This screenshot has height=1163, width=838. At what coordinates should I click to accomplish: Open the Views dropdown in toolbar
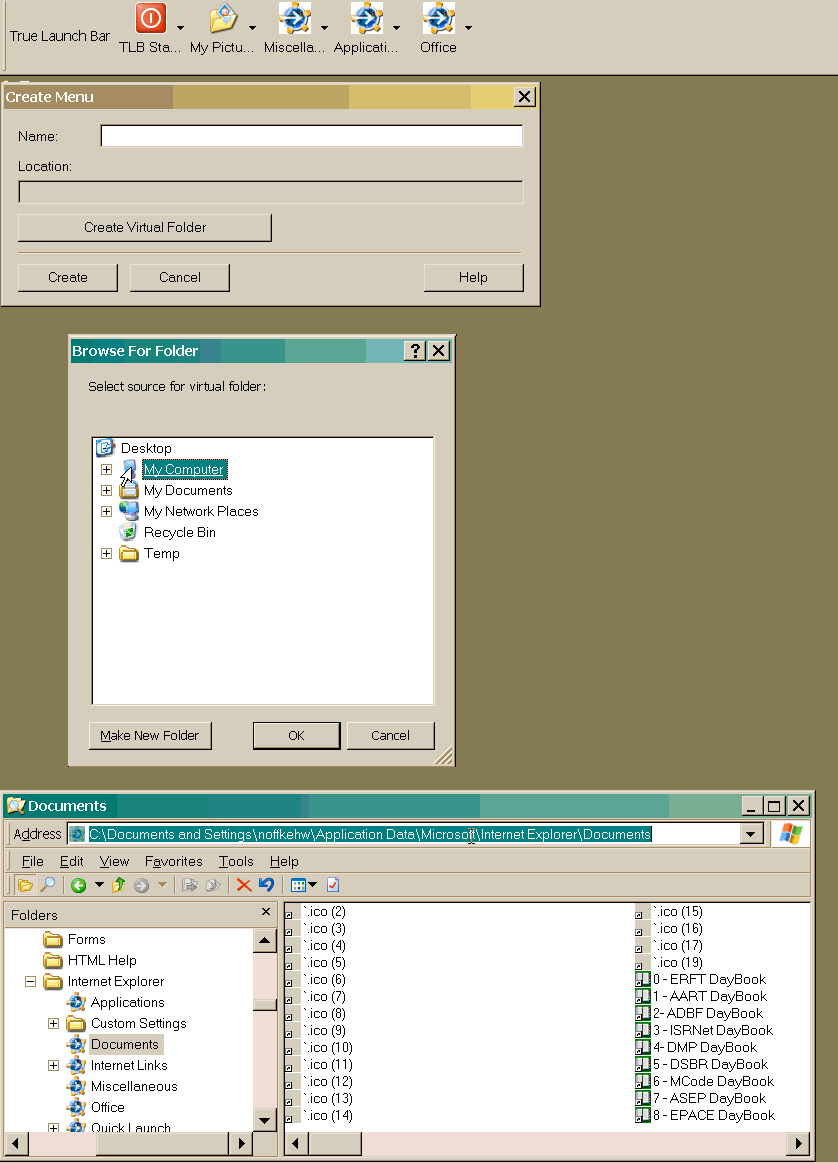[303, 885]
